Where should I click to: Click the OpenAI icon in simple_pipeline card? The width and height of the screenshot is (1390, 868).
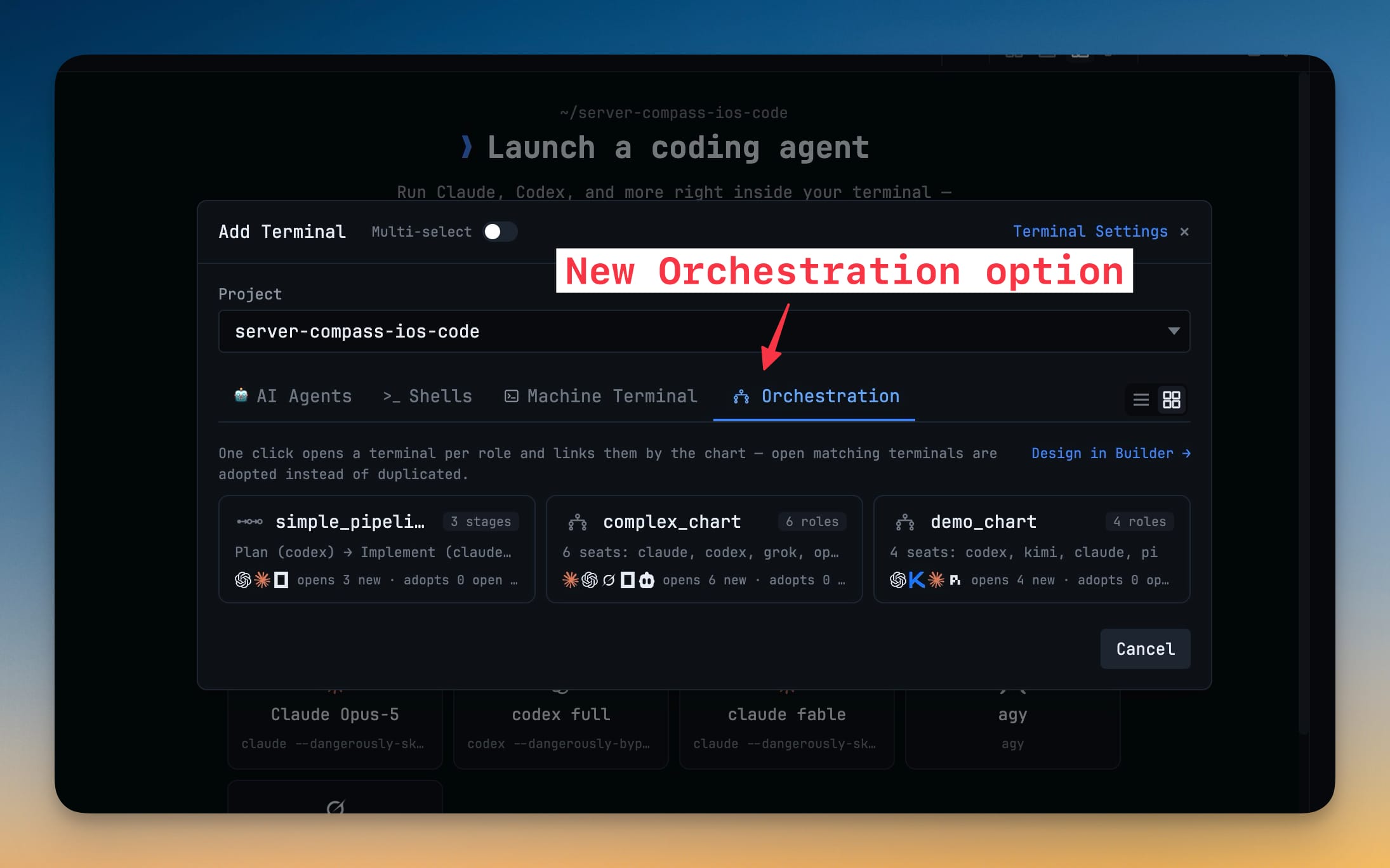[243, 580]
